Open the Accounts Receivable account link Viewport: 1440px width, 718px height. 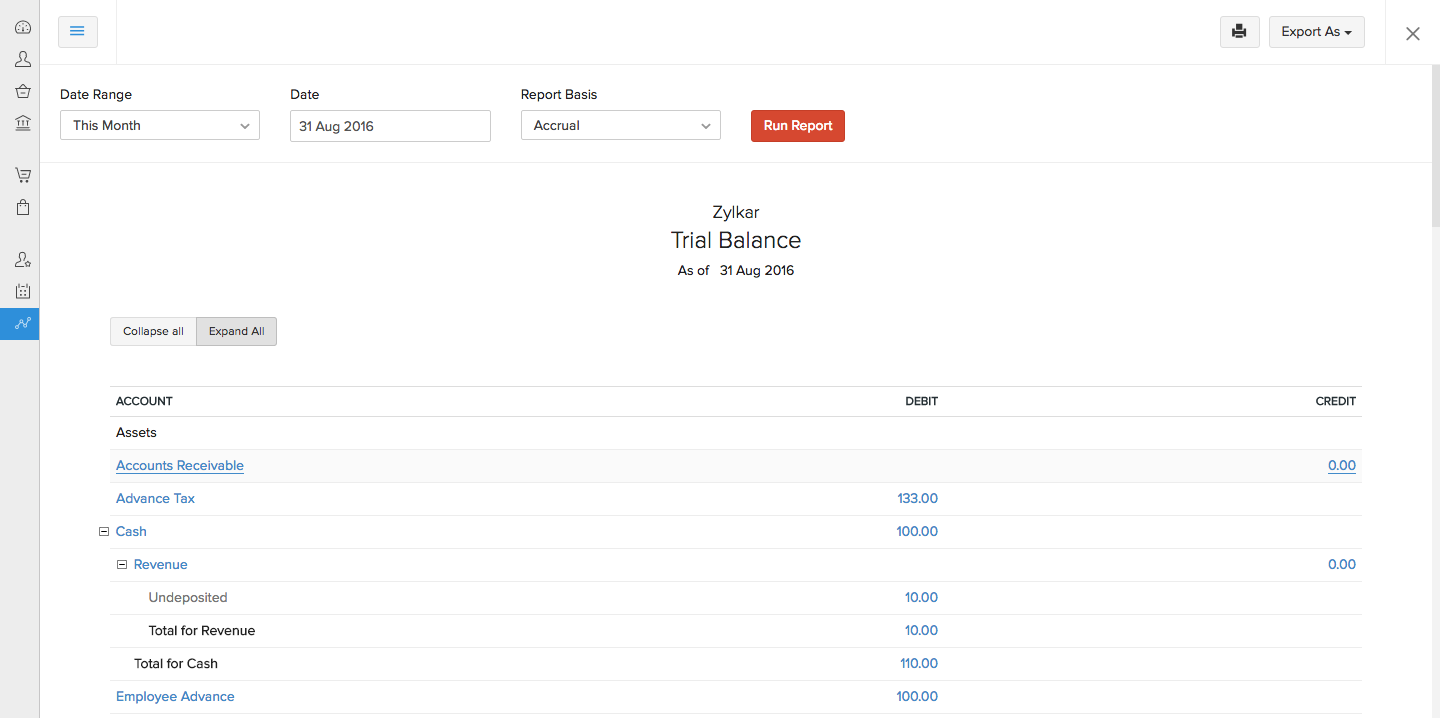tap(180, 466)
